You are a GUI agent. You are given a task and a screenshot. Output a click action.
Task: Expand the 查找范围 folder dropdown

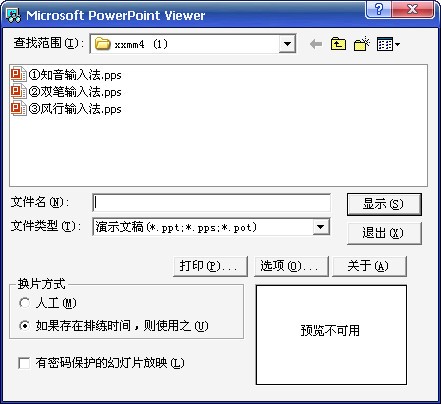pos(287,44)
